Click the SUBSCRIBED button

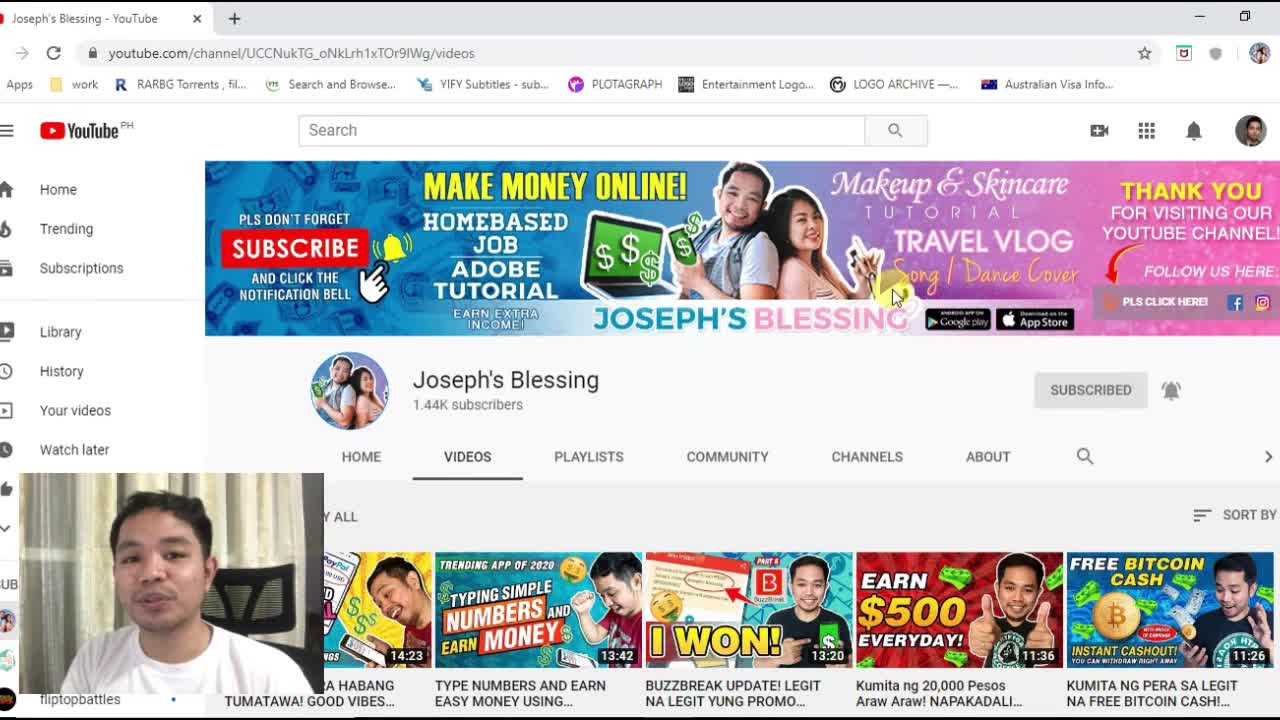point(1090,390)
